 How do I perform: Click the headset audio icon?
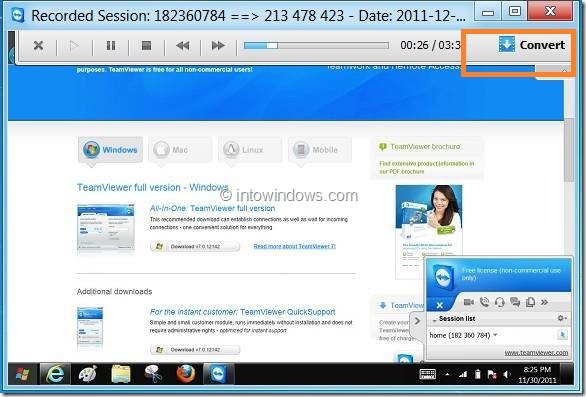click(x=500, y=302)
